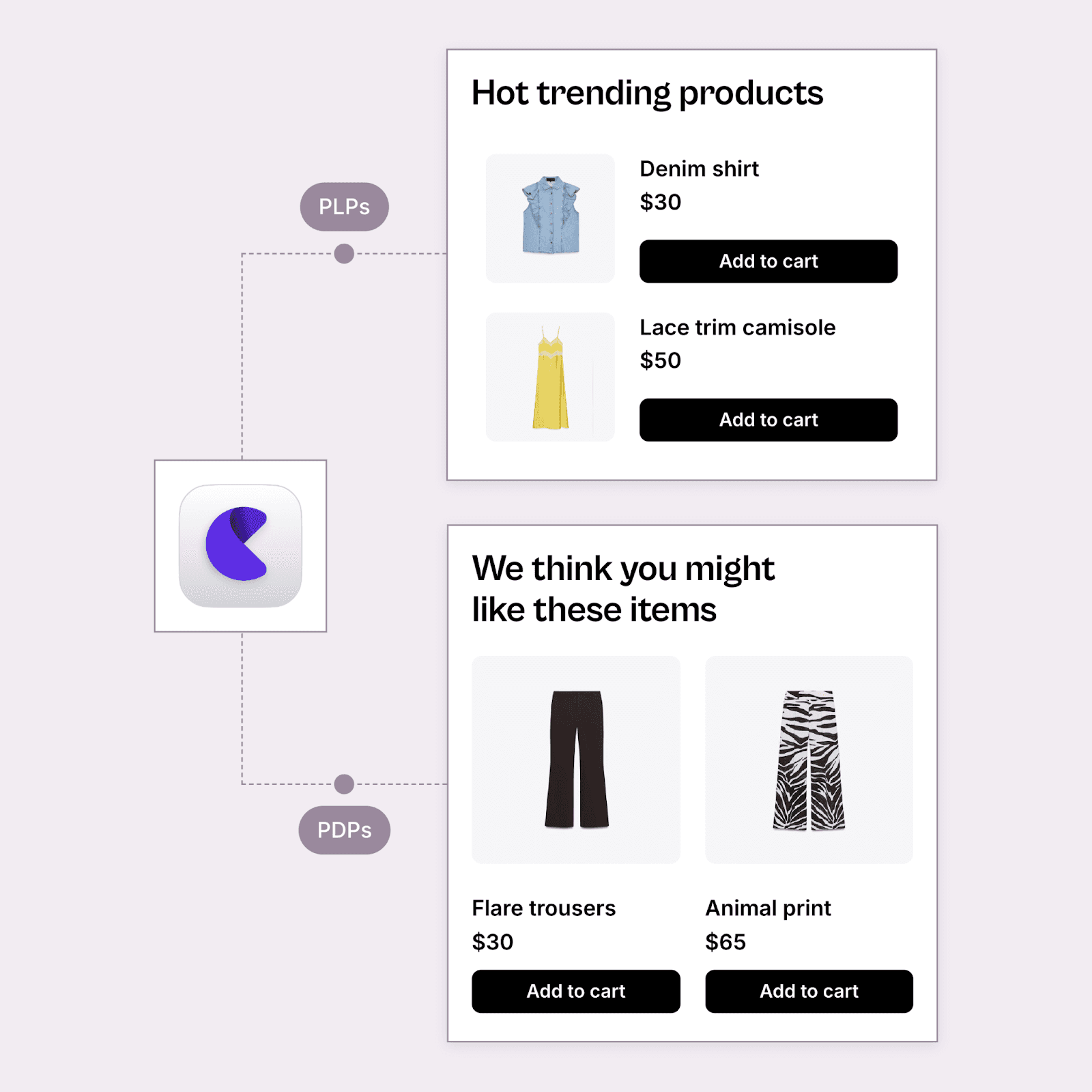This screenshot has height=1092, width=1092.
Task: Add the Denim shirt to cart
Action: 768,261
